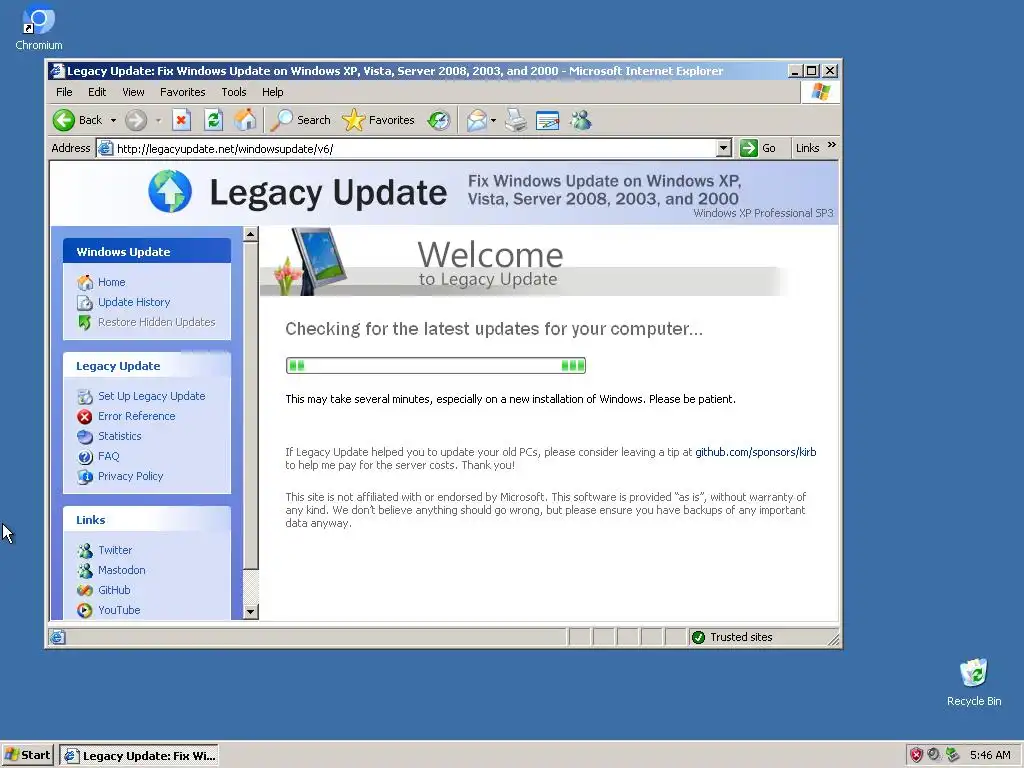Click the Statistics sidebar icon
The height and width of the screenshot is (768, 1024).
[85, 436]
